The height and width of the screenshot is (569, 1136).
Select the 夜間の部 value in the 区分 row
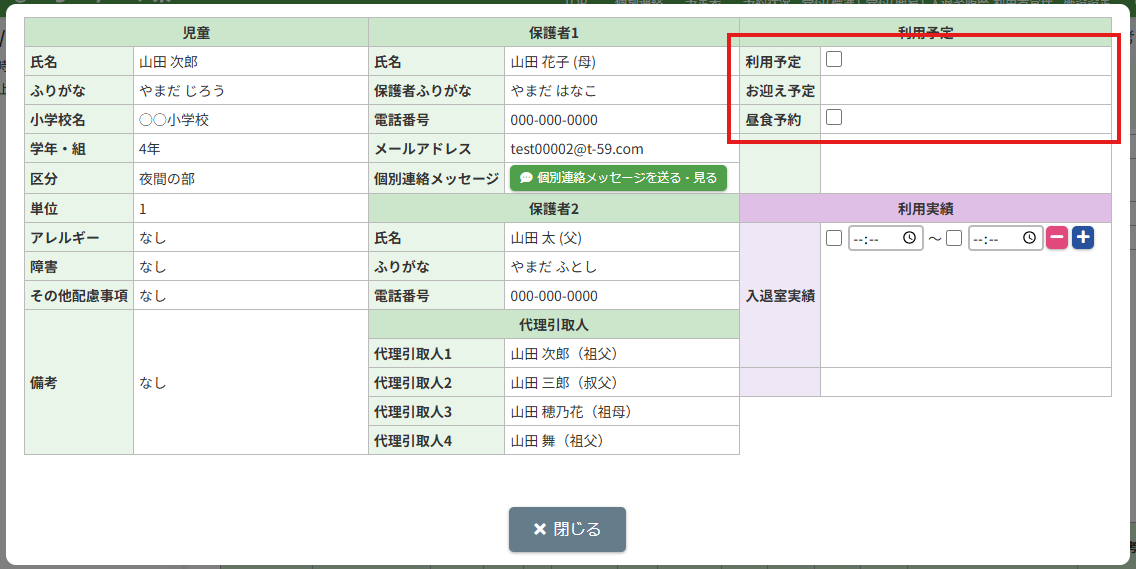[x=167, y=178]
